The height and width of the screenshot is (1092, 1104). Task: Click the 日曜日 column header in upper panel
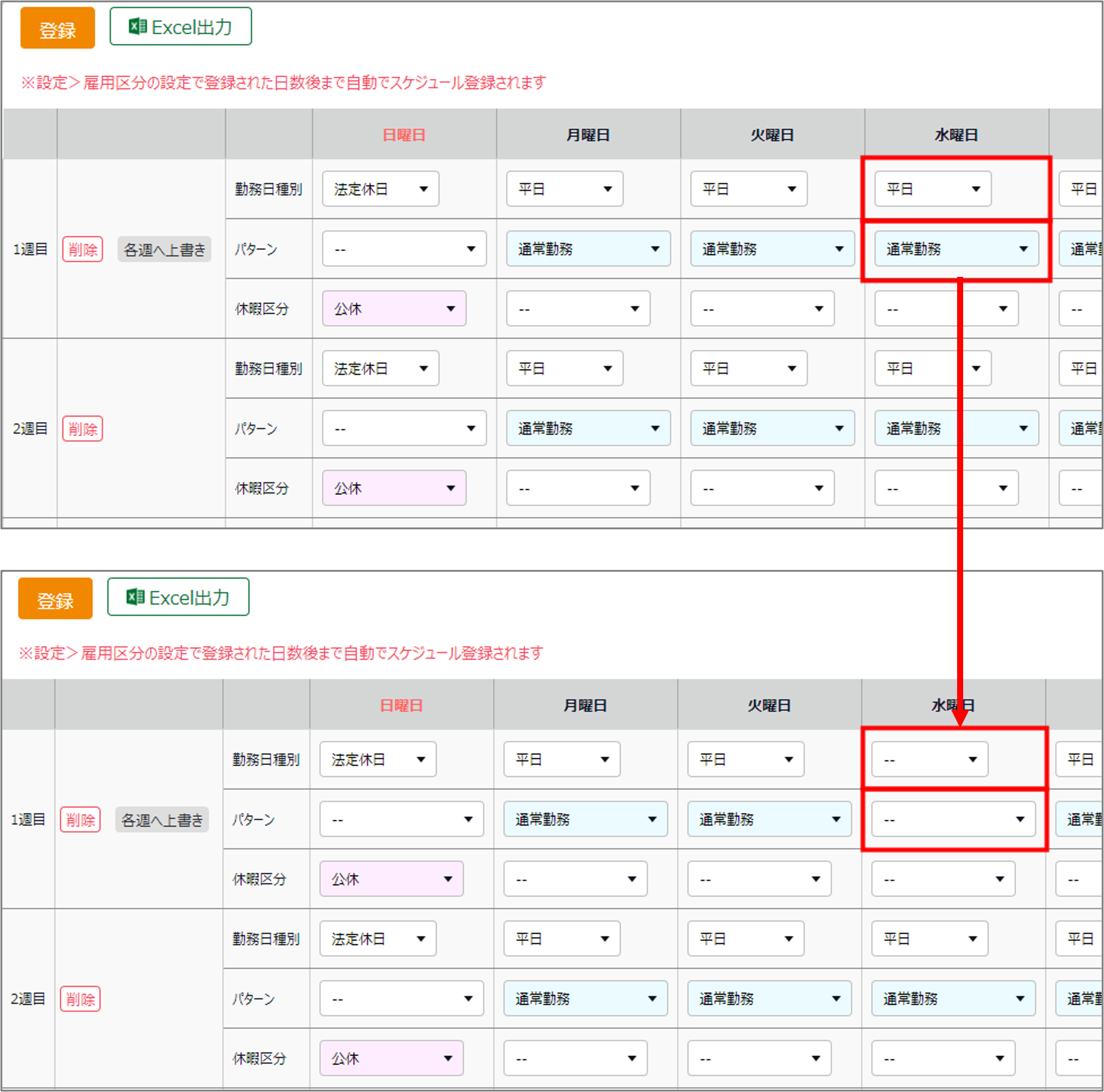[404, 135]
